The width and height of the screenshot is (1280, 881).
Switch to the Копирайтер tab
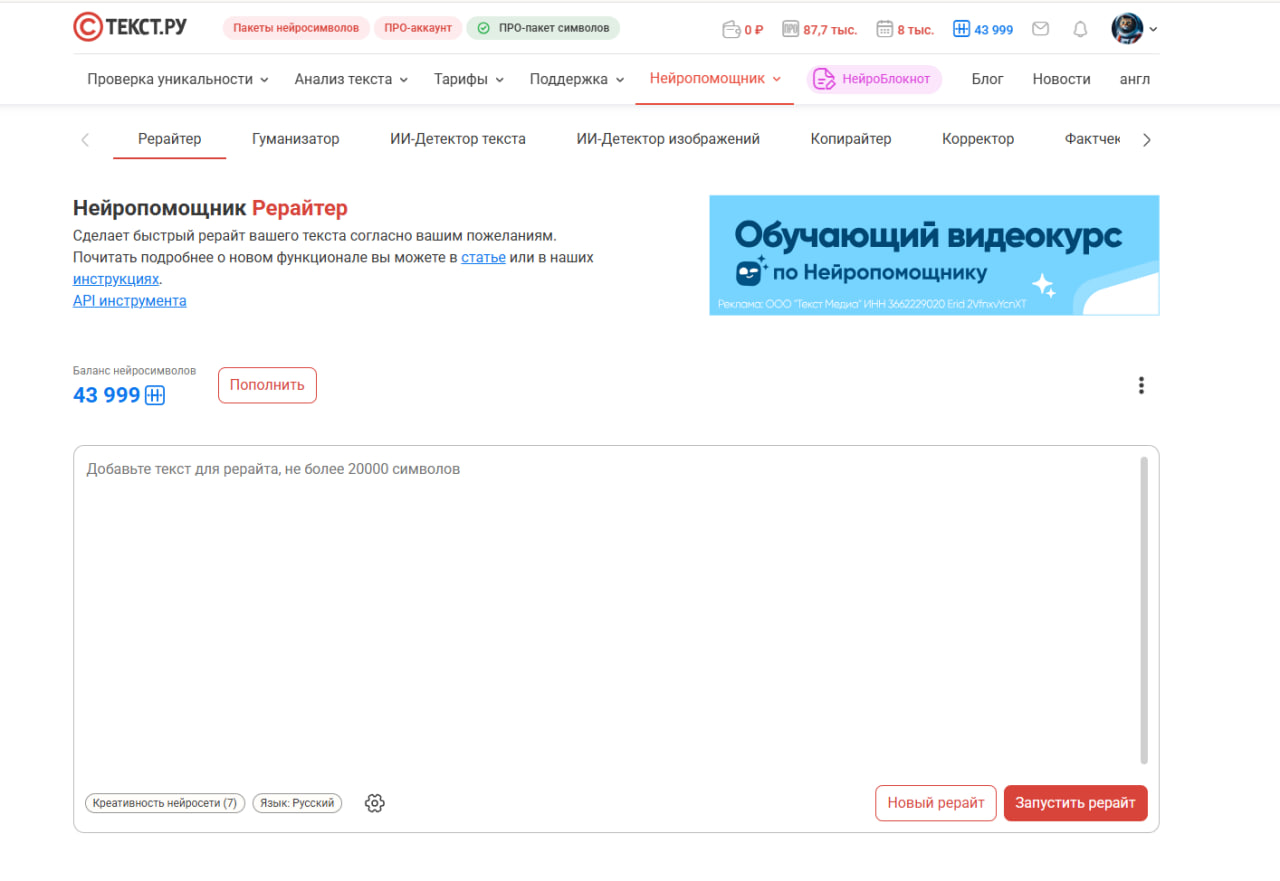pyautogui.click(x=851, y=139)
